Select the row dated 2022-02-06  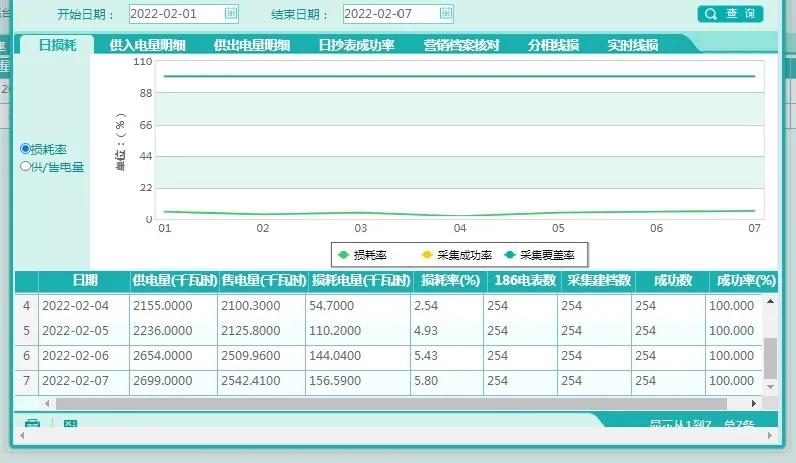388,356
